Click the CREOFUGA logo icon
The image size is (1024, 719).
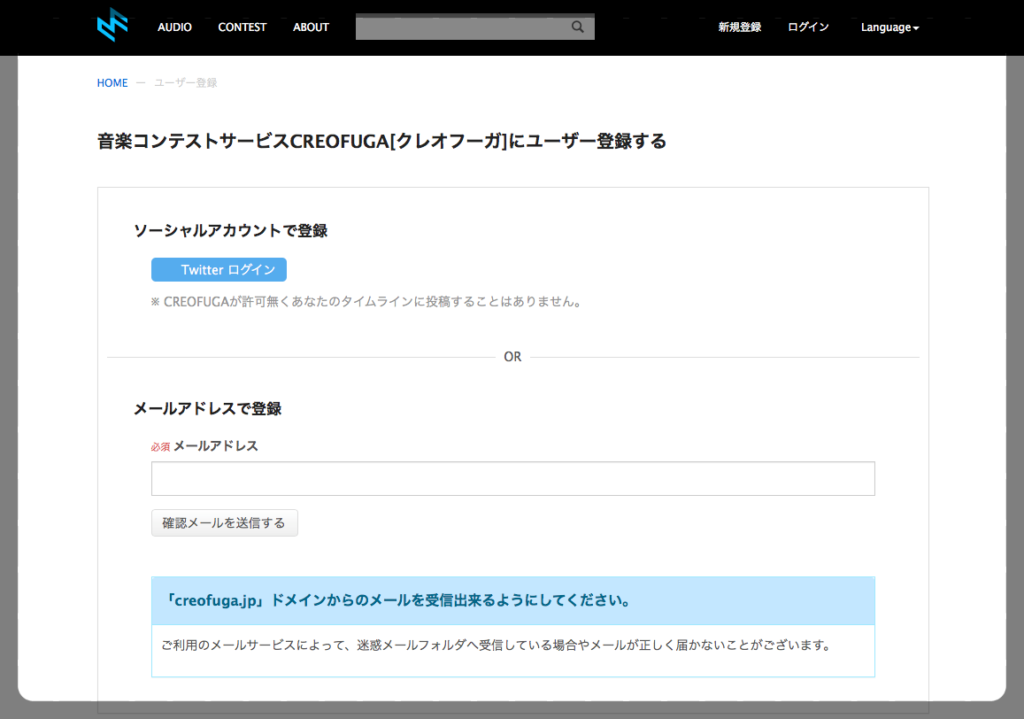click(112, 25)
